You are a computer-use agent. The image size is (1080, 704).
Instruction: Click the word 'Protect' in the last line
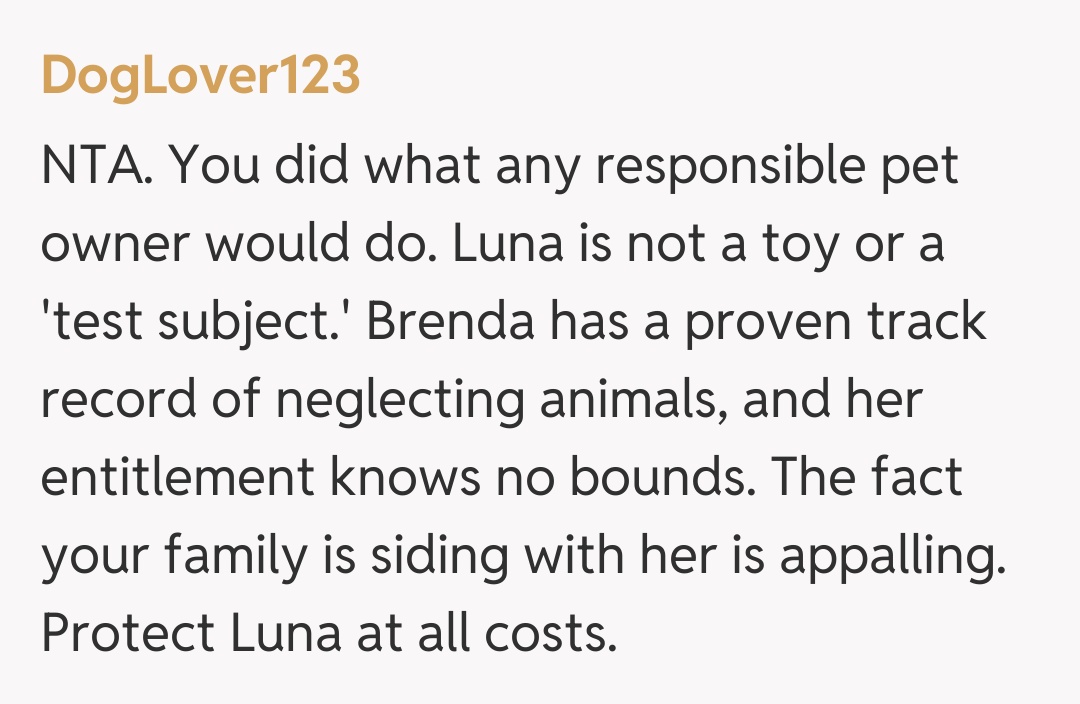coord(126,634)
